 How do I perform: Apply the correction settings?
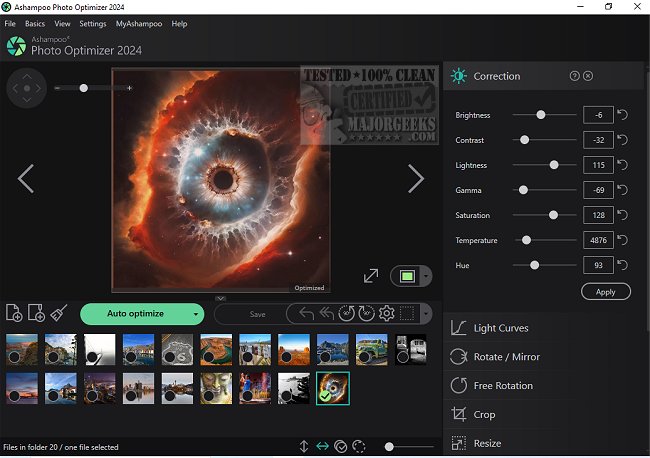pyautogui.click(x=606, y=292)
